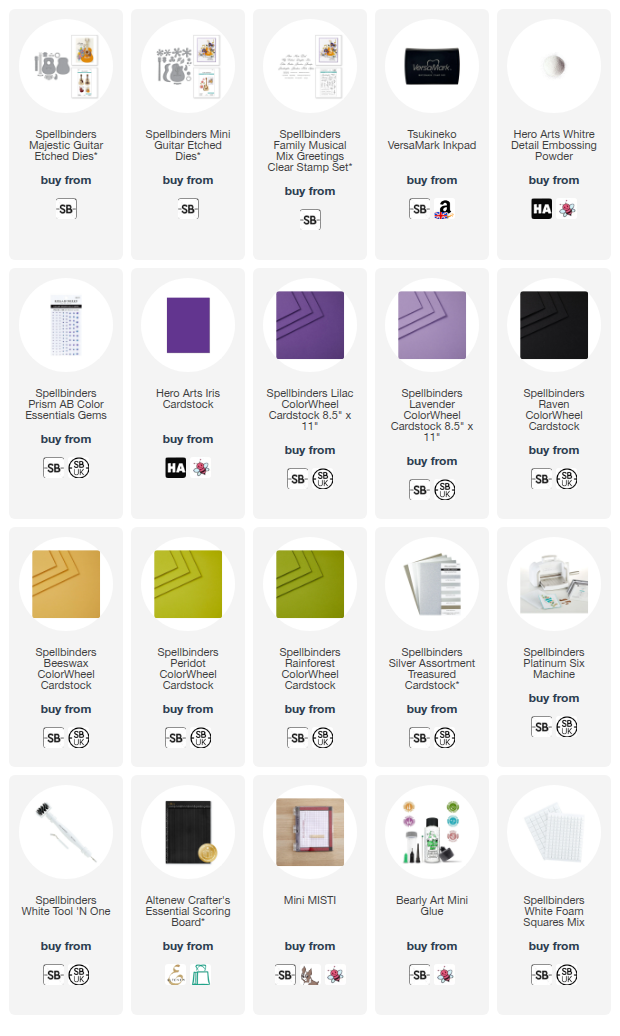Viewport: 620px width, 1036px height.
Task: Click fox store icon under Mini MISTI
Action: 310,975
